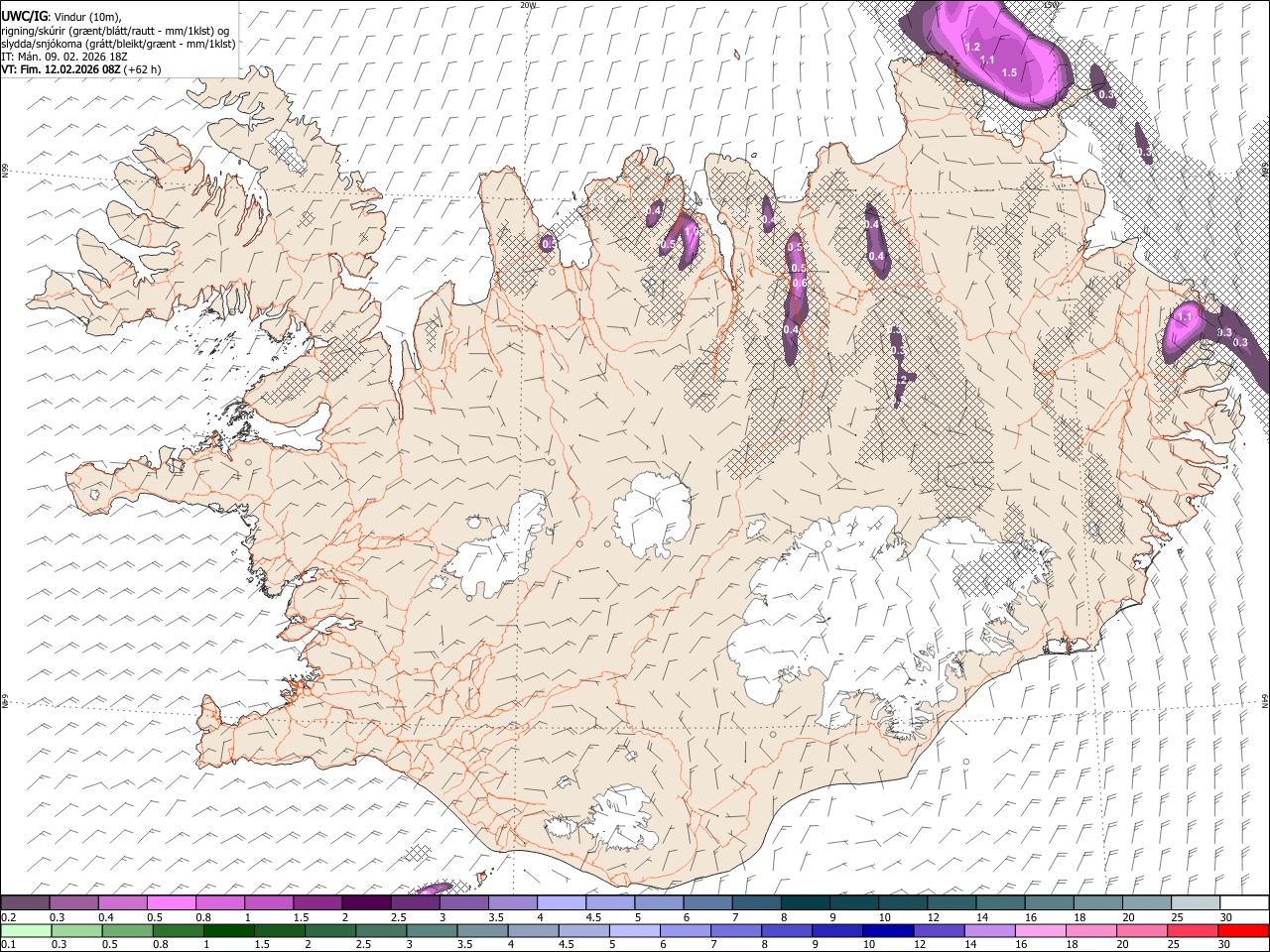Viewport: 1270px width, 952px height.
Task: Click the '20W' longitude label at top
Action: [527, 4]
